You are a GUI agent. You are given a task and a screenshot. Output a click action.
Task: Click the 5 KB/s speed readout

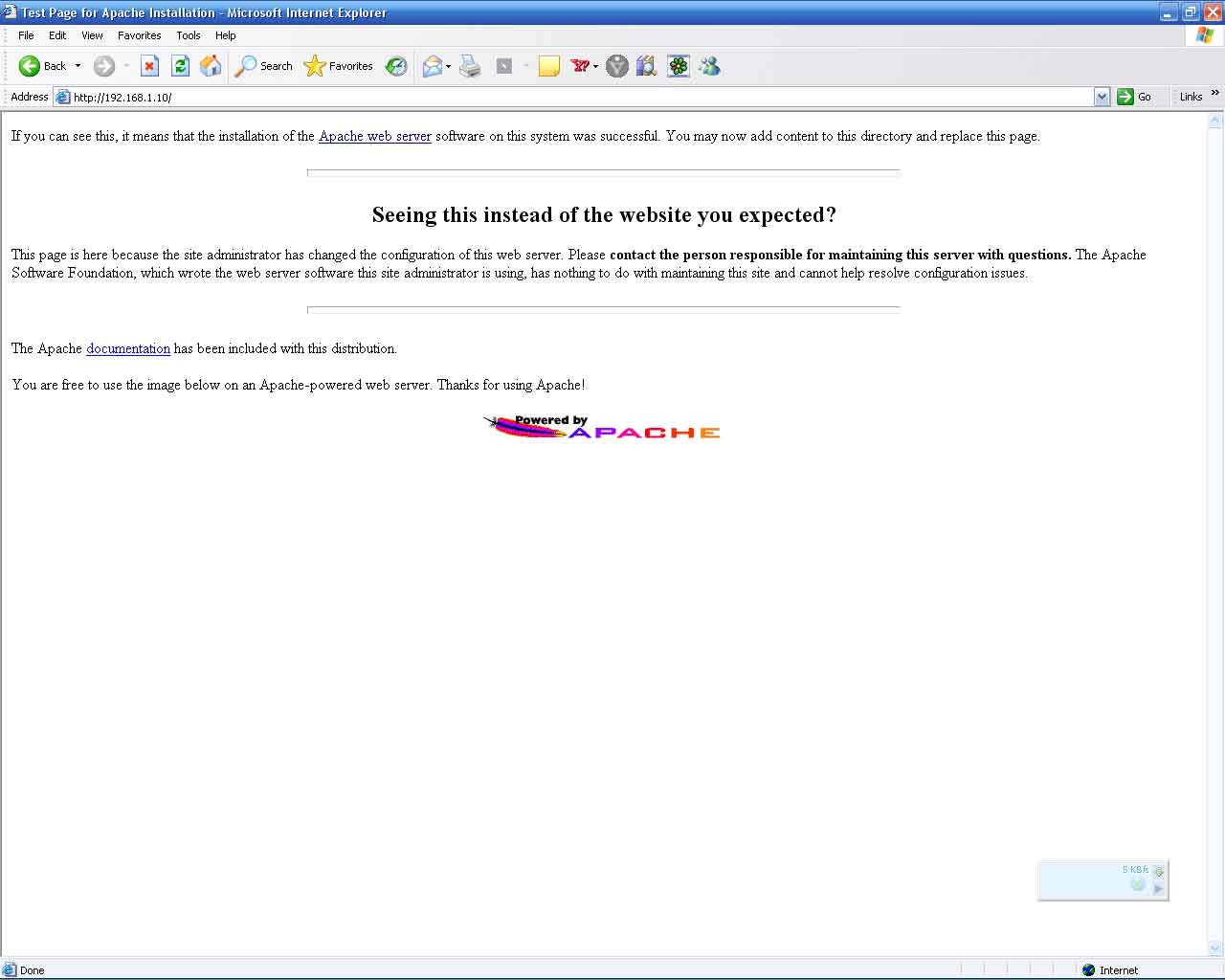(x=1135, y=870)
